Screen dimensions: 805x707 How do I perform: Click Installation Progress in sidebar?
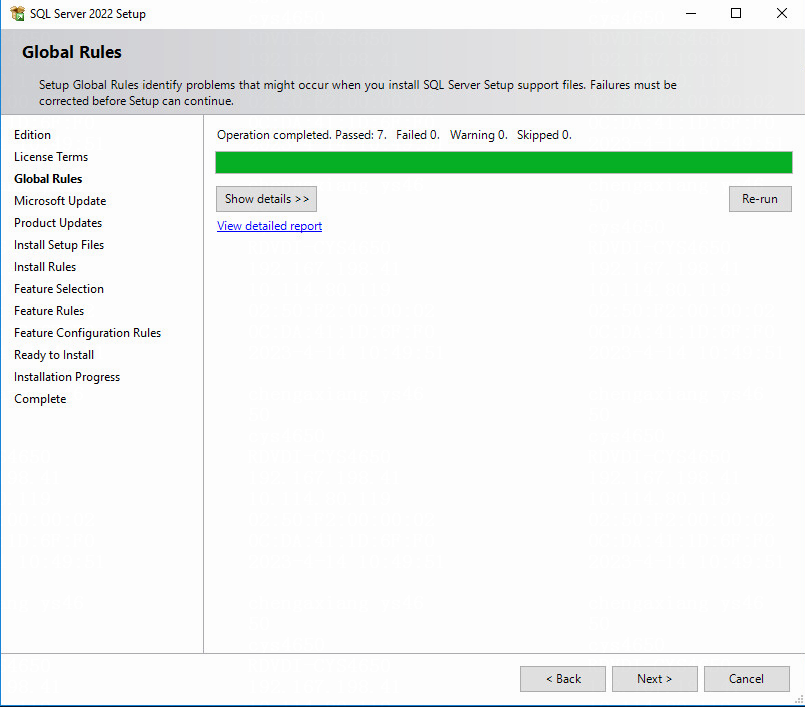[x=67, y=377]
